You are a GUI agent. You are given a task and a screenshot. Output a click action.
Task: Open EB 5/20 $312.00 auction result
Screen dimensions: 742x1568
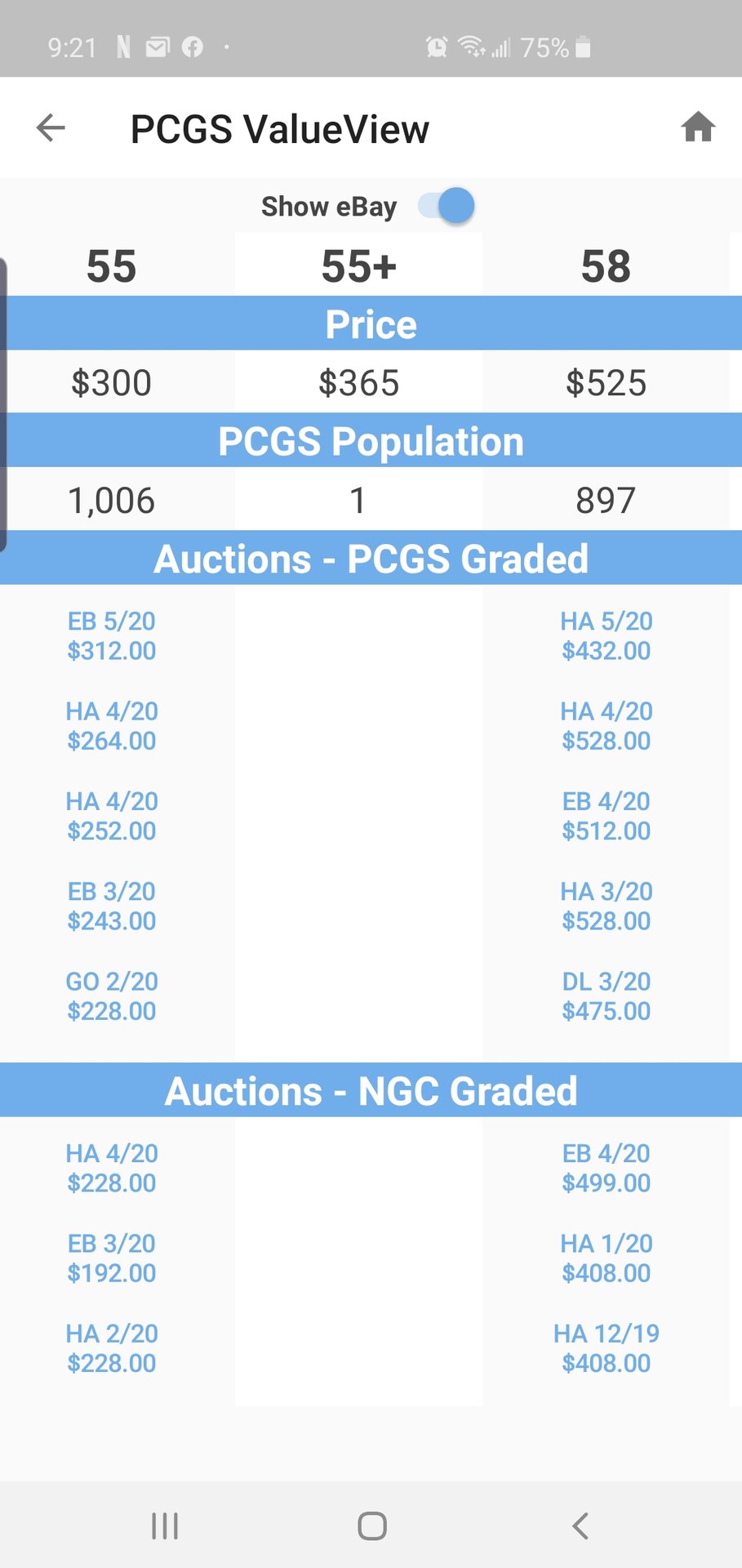tap(112, 636)
